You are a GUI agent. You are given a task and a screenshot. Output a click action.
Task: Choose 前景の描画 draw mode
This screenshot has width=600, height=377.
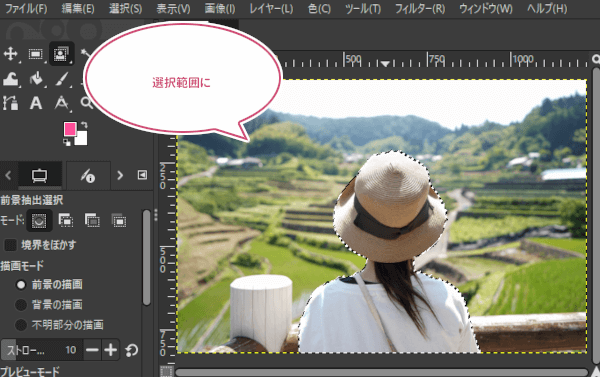point(21,285)
